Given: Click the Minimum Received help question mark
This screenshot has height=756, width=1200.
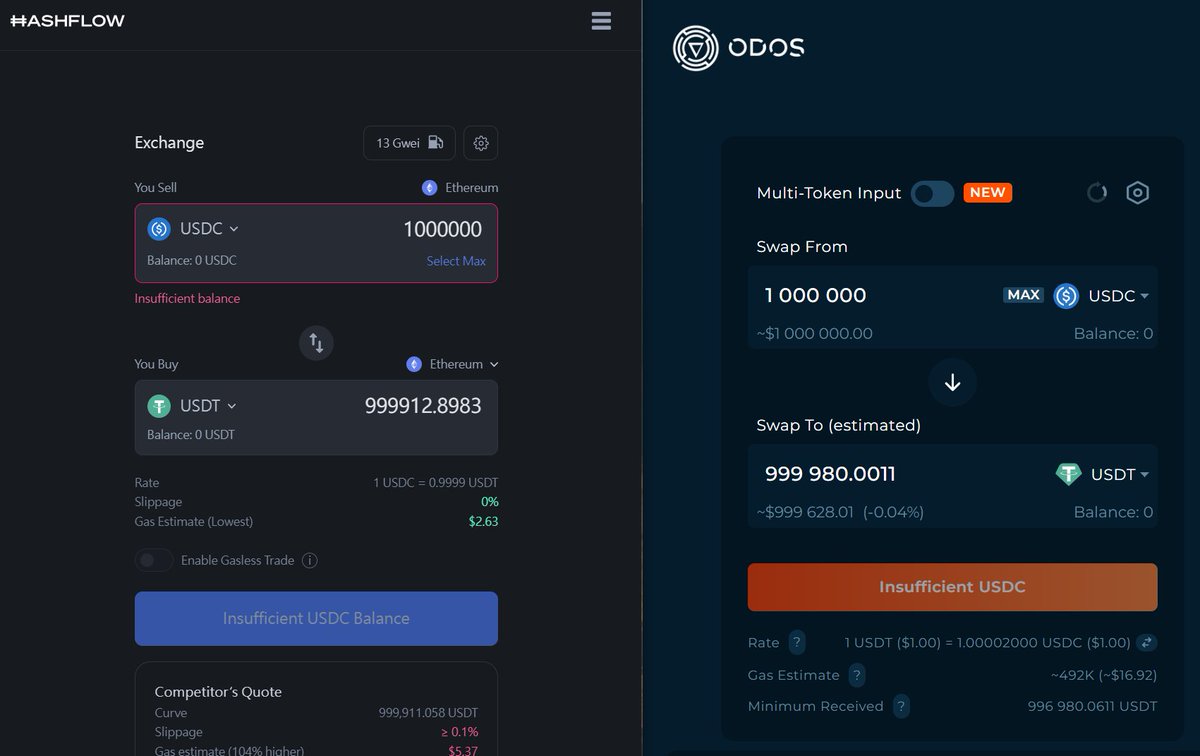Looking at the screenshot, I should coord(901,707).
